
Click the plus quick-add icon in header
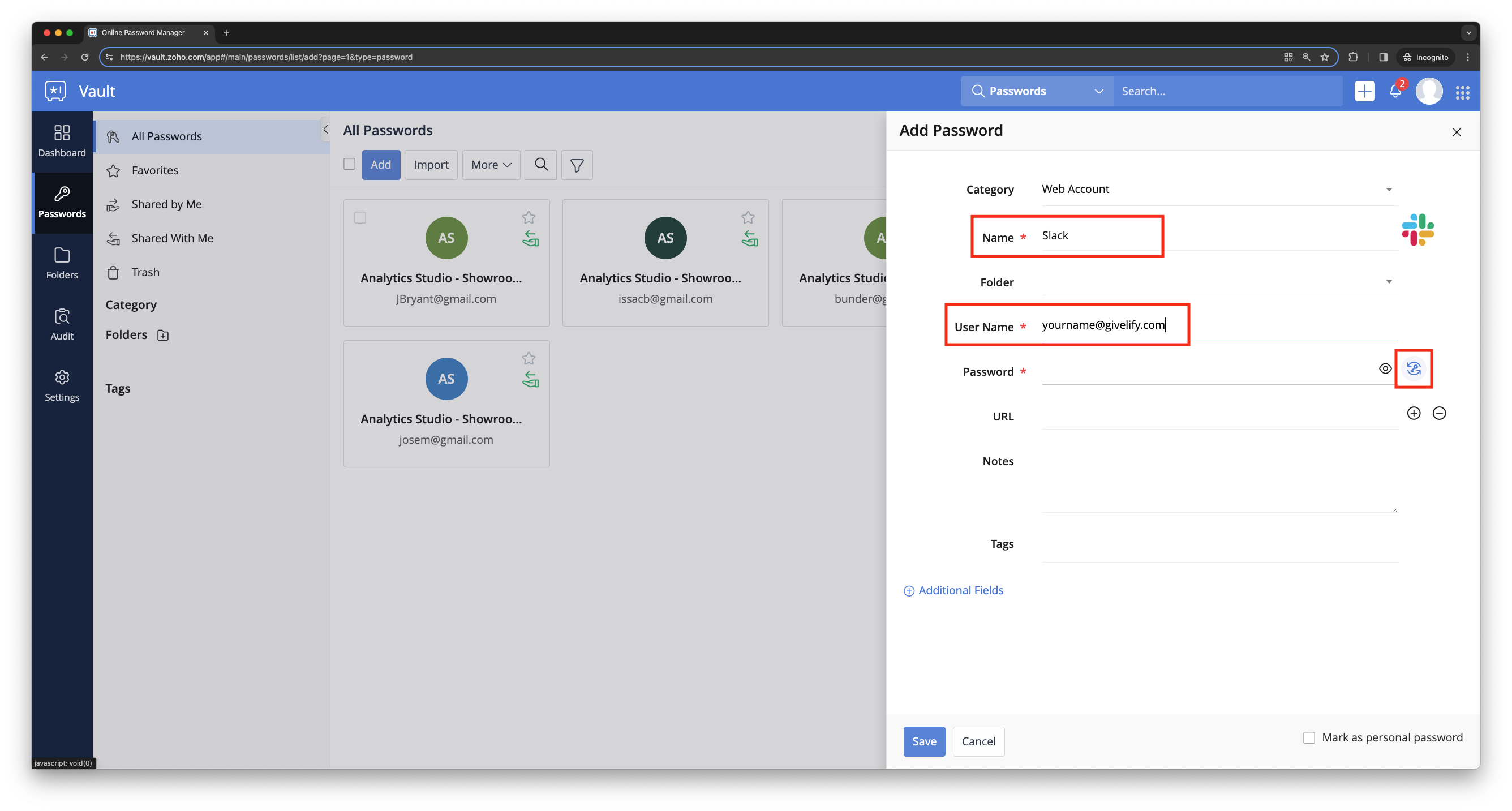pos(1364,91)
